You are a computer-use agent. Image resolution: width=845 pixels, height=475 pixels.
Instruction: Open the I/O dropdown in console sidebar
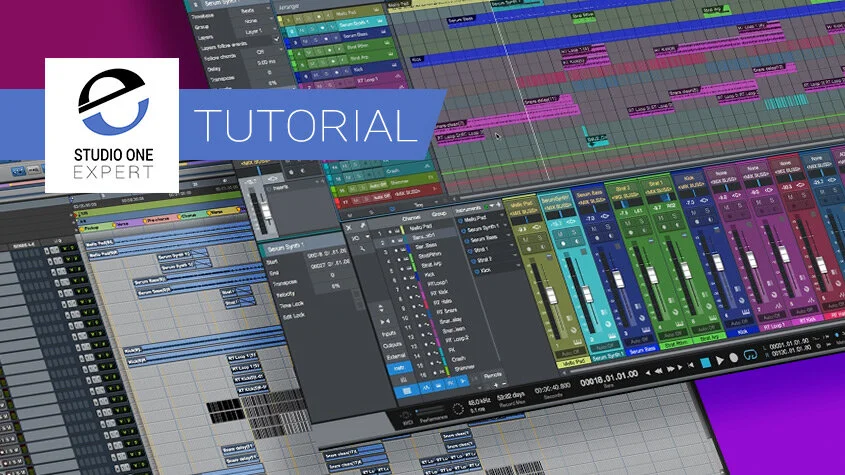coord(358,238)
